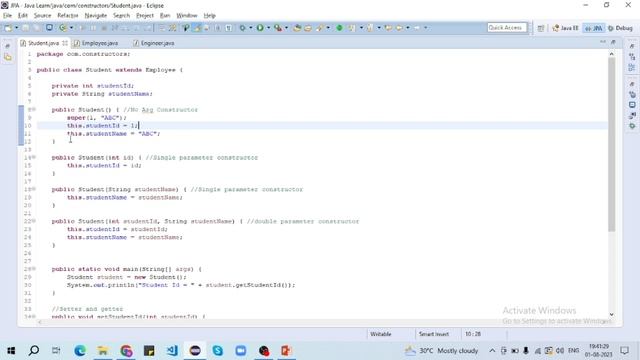The height and width of the screenshot is (360, 640).
Task: Open Eclipse icon in taskbar
Action: [195, 351]
